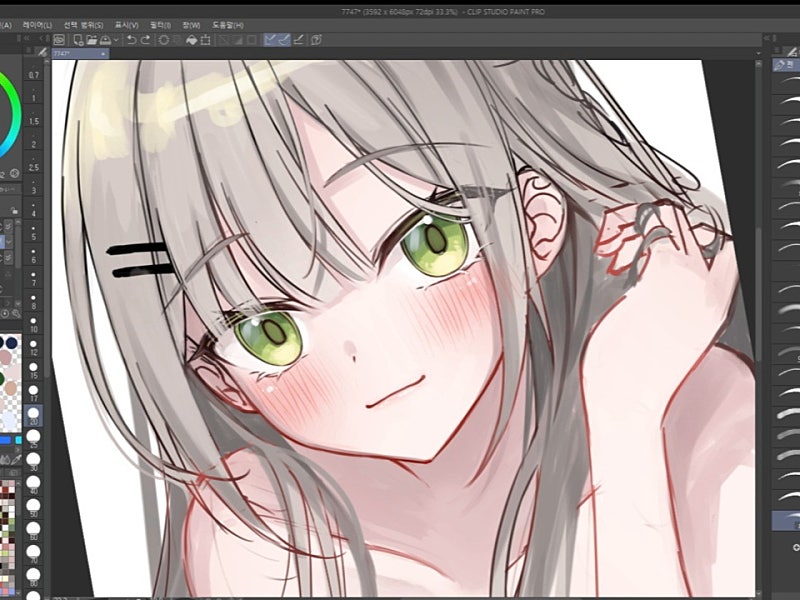The image size is (800, 600).
Task: Open the 표시(V) View menu
Action: (126, 24)
